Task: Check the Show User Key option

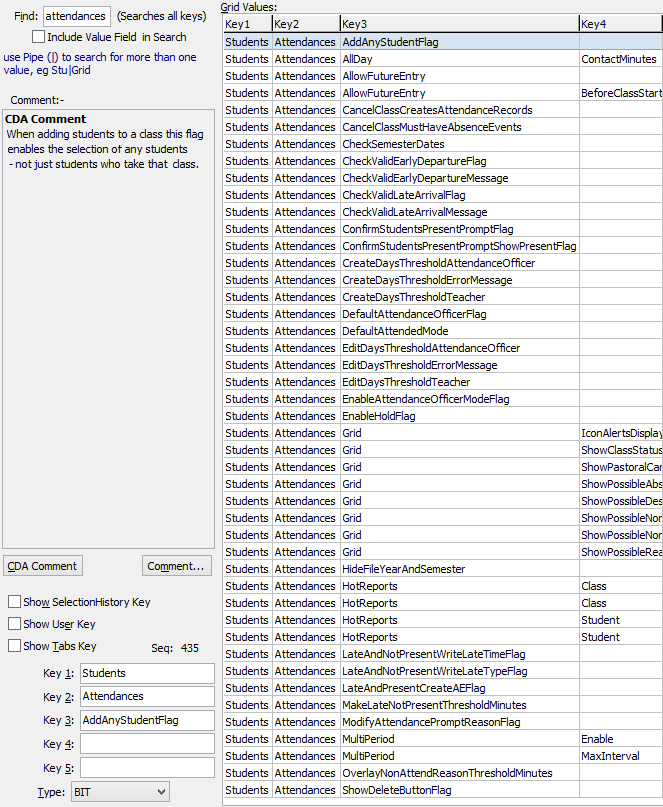Action: 15,624
